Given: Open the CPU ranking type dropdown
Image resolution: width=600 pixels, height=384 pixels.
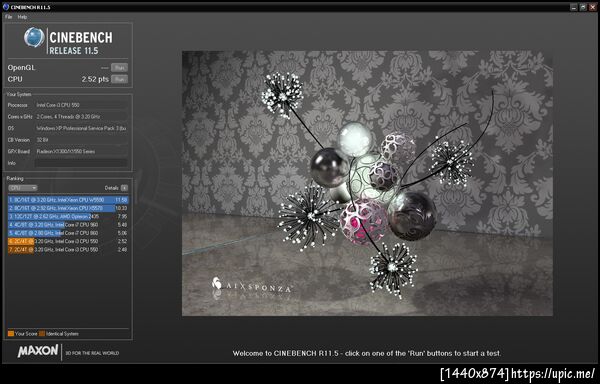Looking at the screenshot, I should click(23, 188).
